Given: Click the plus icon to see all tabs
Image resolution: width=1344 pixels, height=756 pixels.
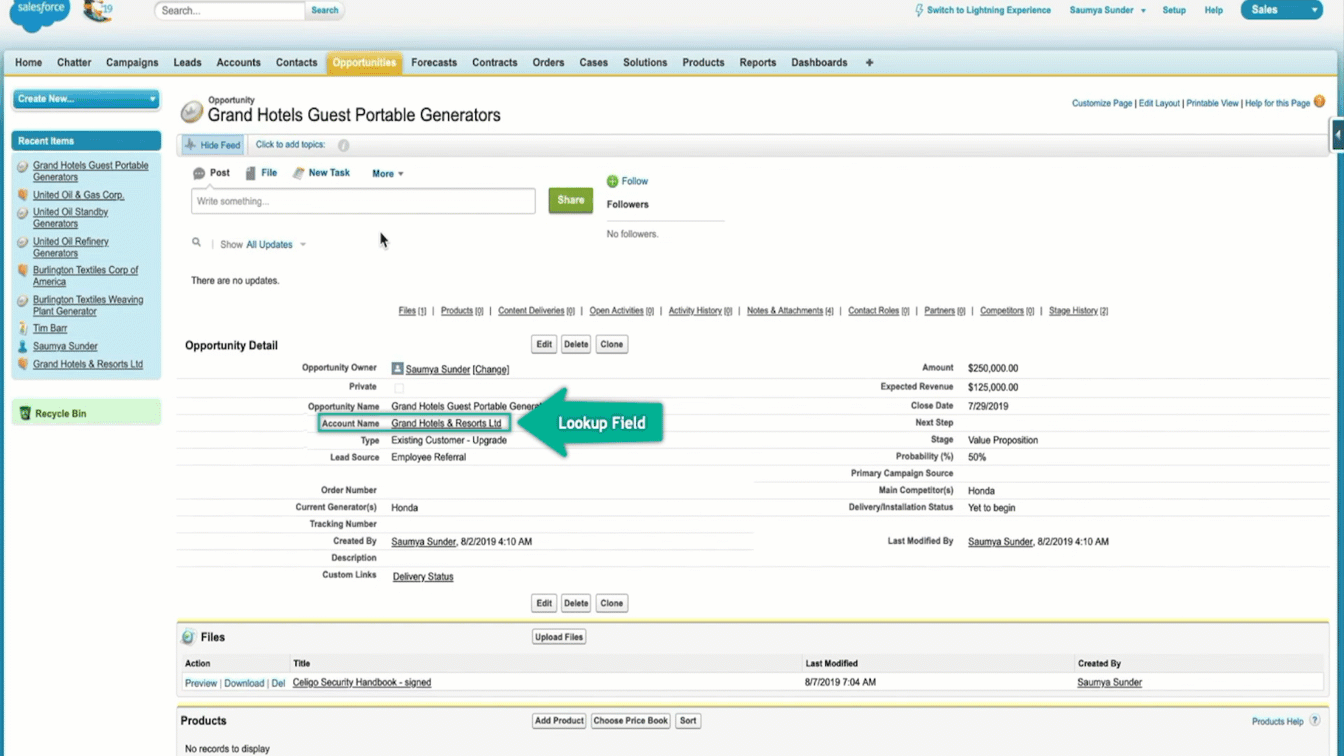Looking at the screenshot, I should [x=869, y=62].
